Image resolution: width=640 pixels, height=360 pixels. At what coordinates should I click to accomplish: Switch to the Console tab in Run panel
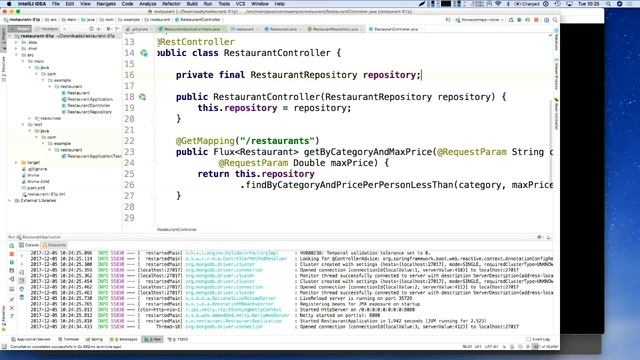click(x=29, y=245)
